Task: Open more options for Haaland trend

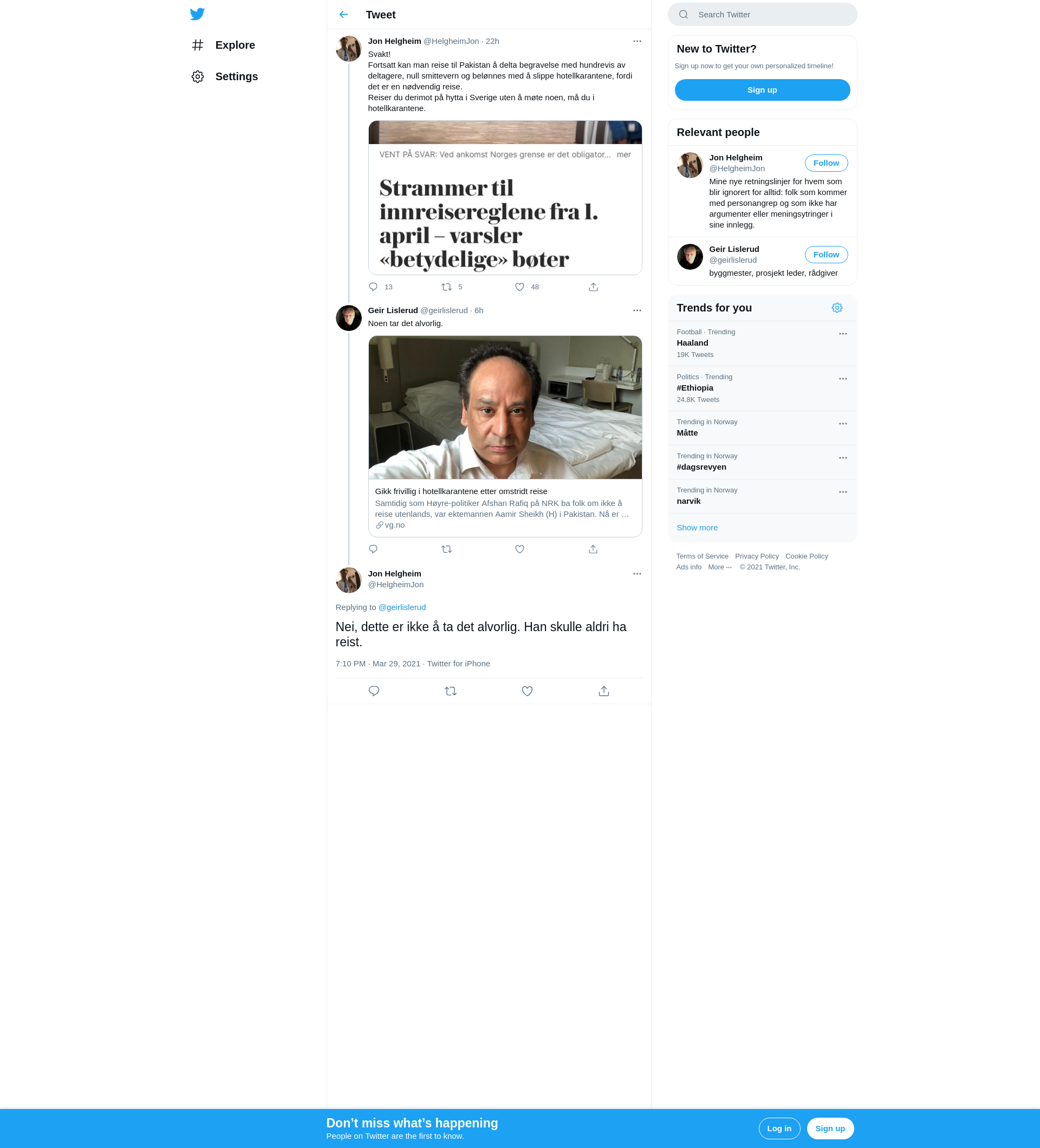Action: pyautogui.click(x=843, y=334)
